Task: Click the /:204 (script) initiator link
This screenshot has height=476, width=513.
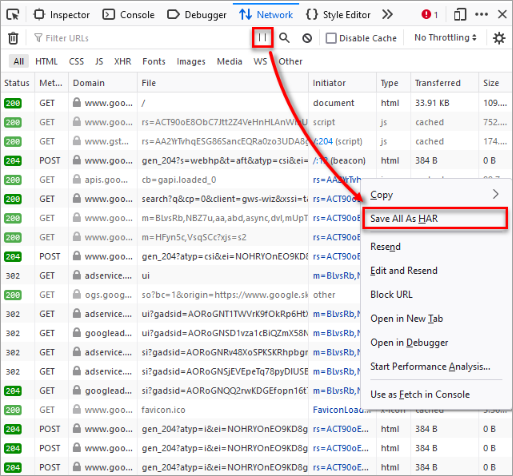Action: point(323,141)
